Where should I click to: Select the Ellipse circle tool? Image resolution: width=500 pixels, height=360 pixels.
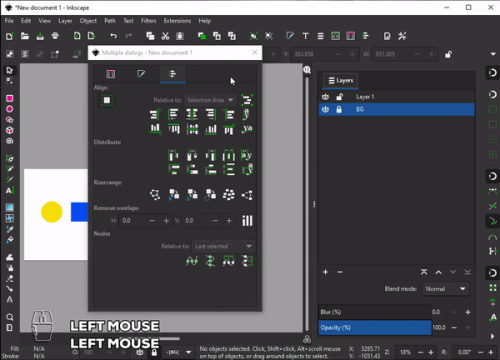(x=10, y=109)
